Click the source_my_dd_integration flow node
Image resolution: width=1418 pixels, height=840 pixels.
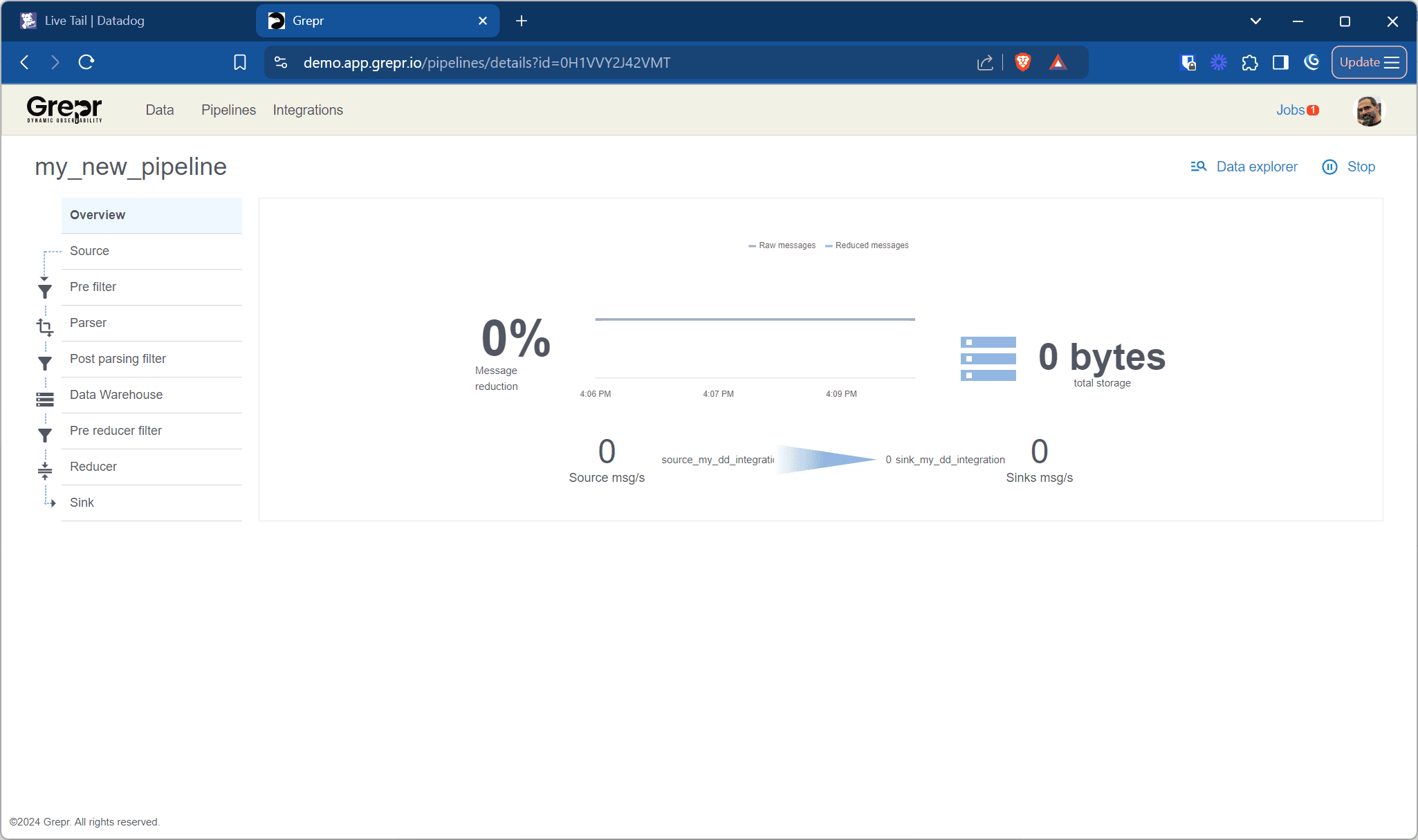click(x=718, y=459)
